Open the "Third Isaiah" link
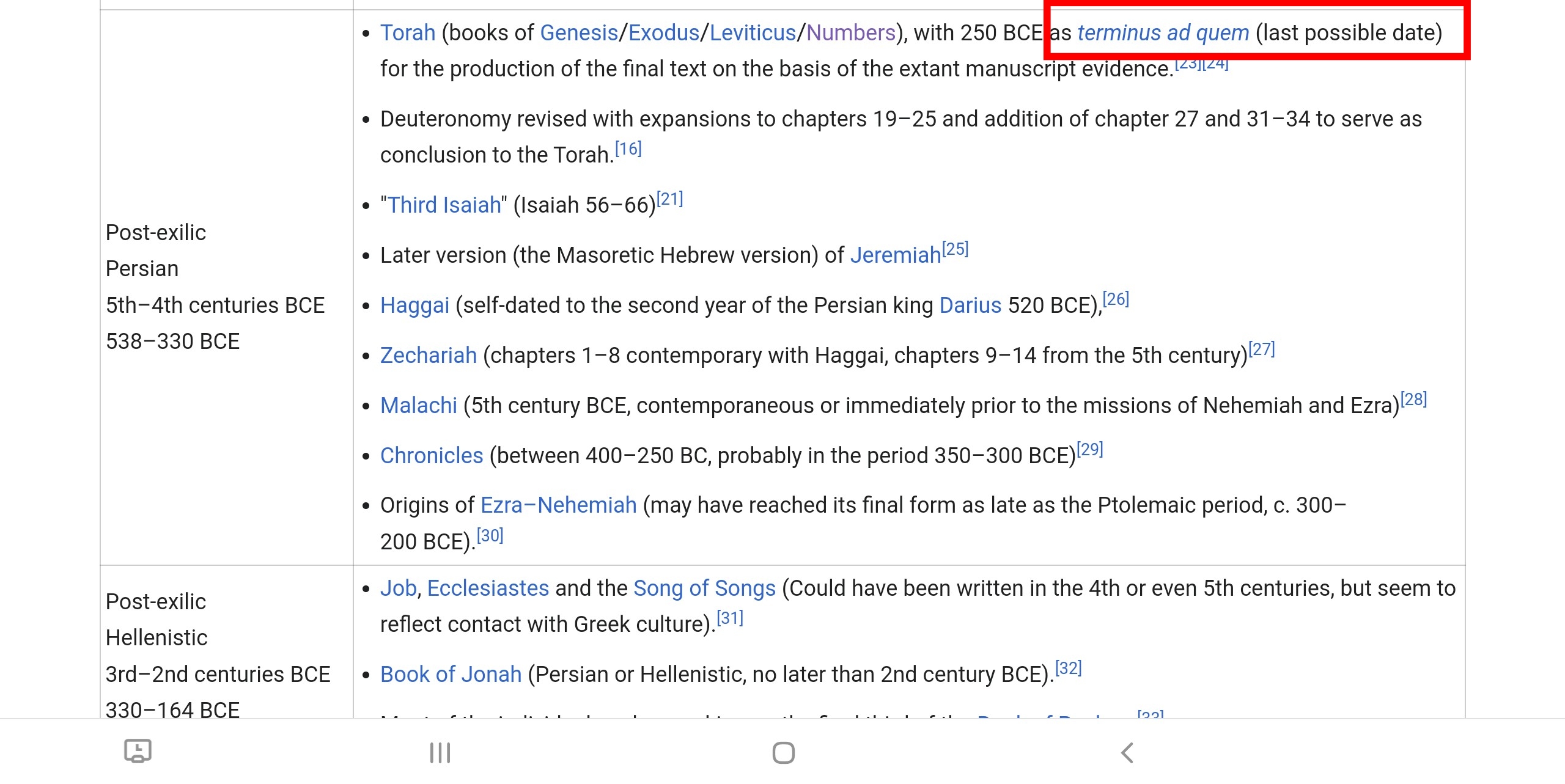The image size is (1565, 784). tap(444, 205)
